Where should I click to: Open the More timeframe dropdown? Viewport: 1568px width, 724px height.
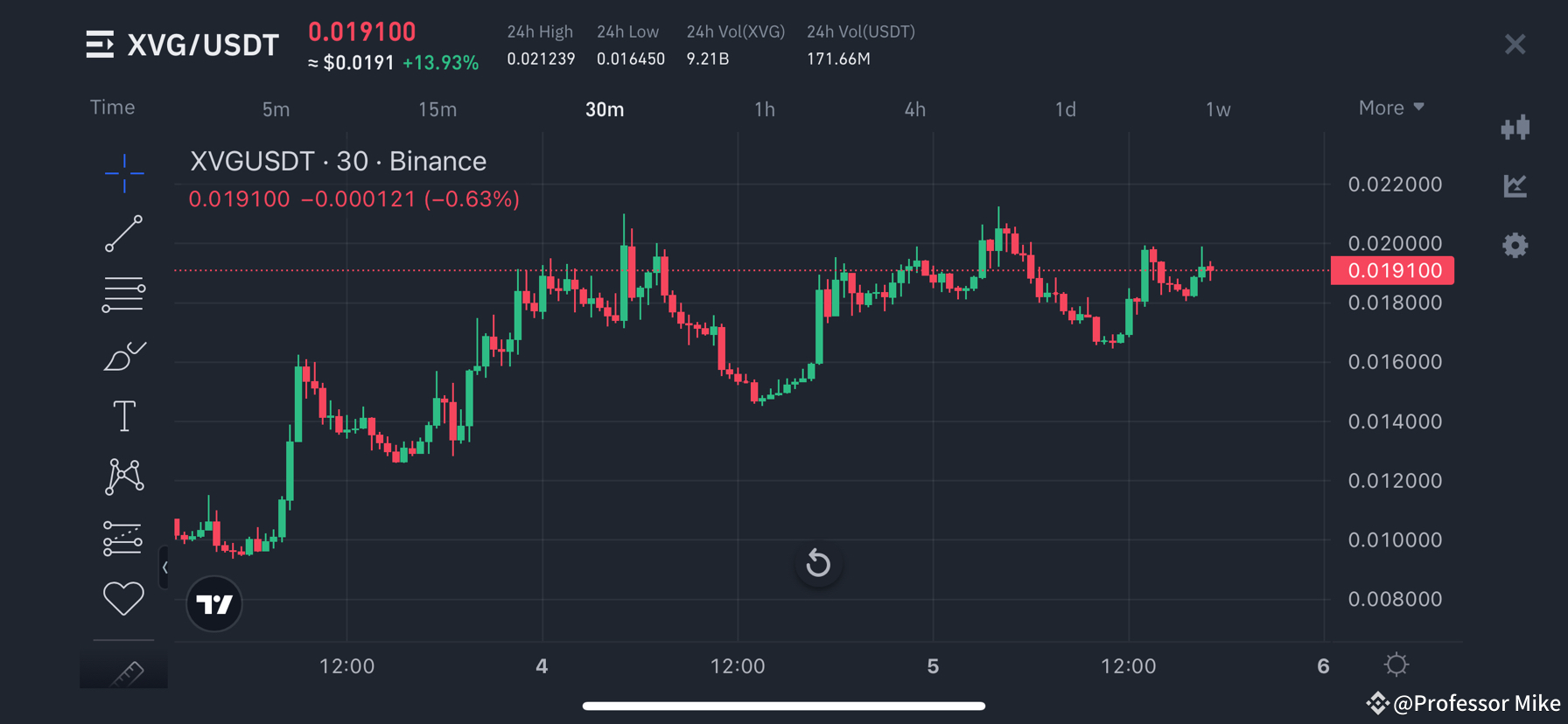1390,107
